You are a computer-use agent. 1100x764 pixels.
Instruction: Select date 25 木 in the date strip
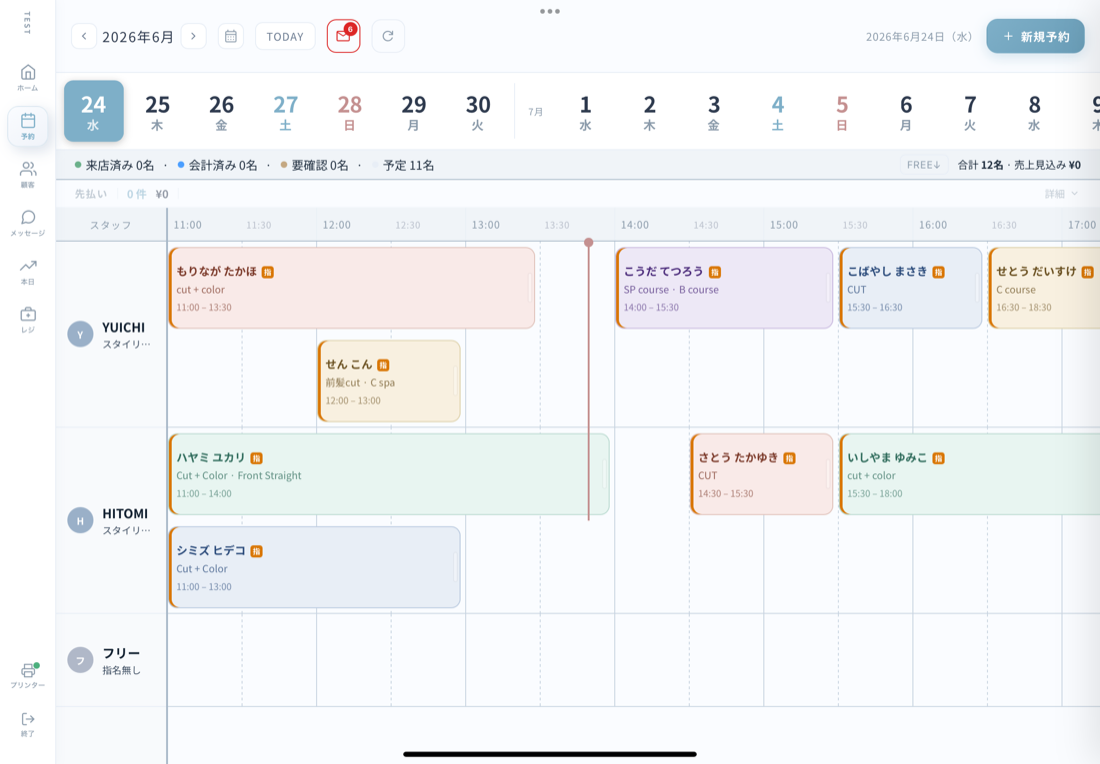tap(157, 112)
